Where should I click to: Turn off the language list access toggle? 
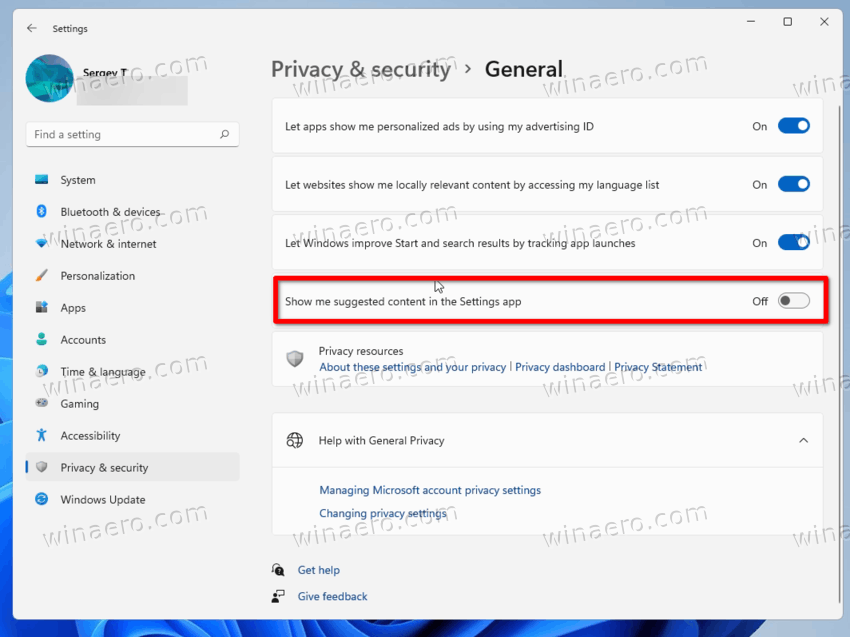pos(794,184)
